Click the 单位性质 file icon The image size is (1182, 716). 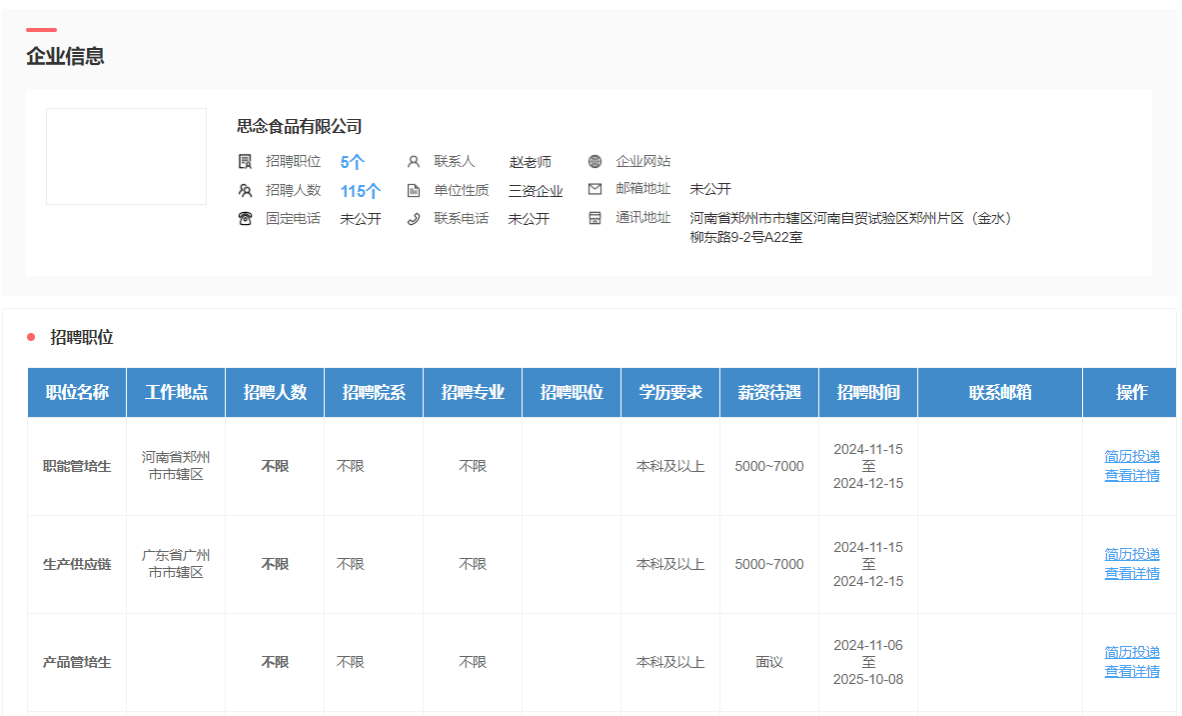click(413, 191)
